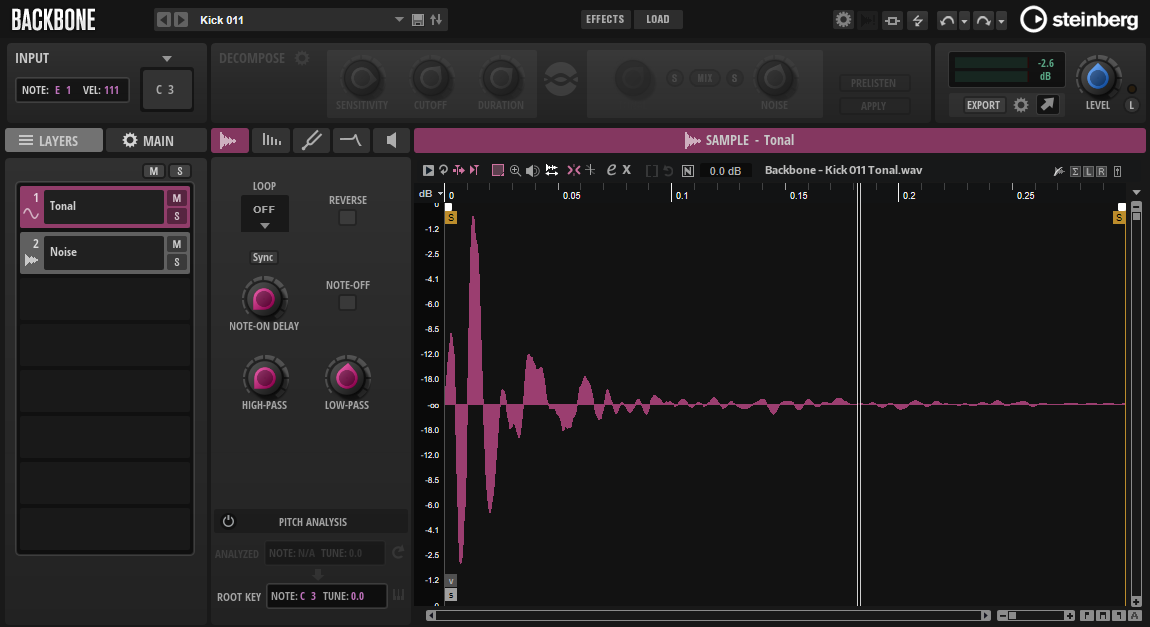Toggle PITCH ANALYSIS power button
Screen dimensions: 1150x627
click(x=229, y=521)
